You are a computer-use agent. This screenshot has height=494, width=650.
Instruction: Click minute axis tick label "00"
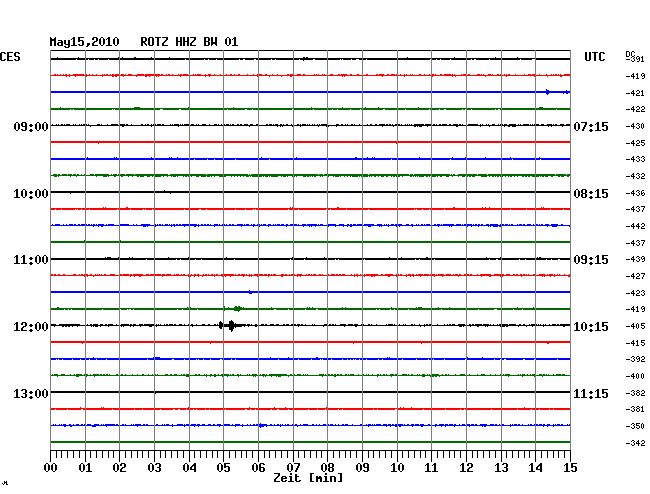[x=51, y=467]
